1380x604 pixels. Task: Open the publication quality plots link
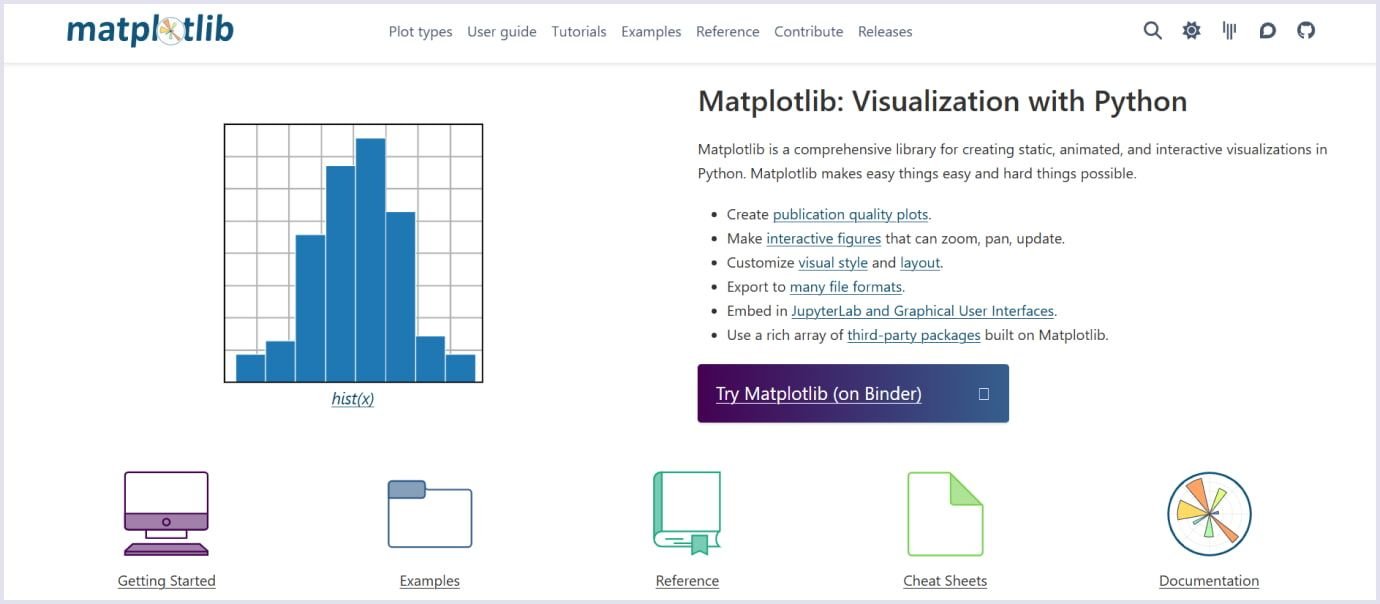coord(851,214)
